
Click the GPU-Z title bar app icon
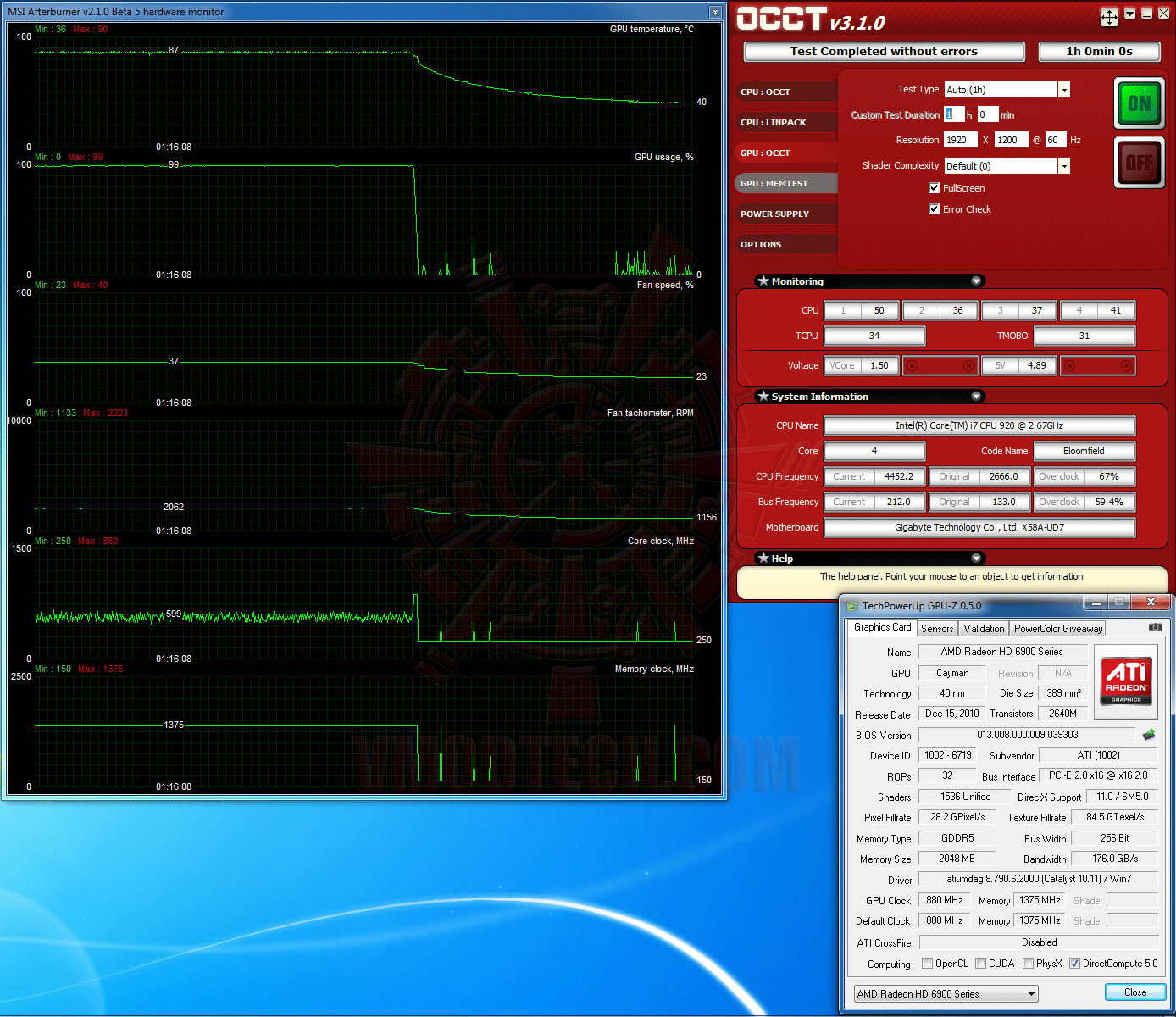851,605
